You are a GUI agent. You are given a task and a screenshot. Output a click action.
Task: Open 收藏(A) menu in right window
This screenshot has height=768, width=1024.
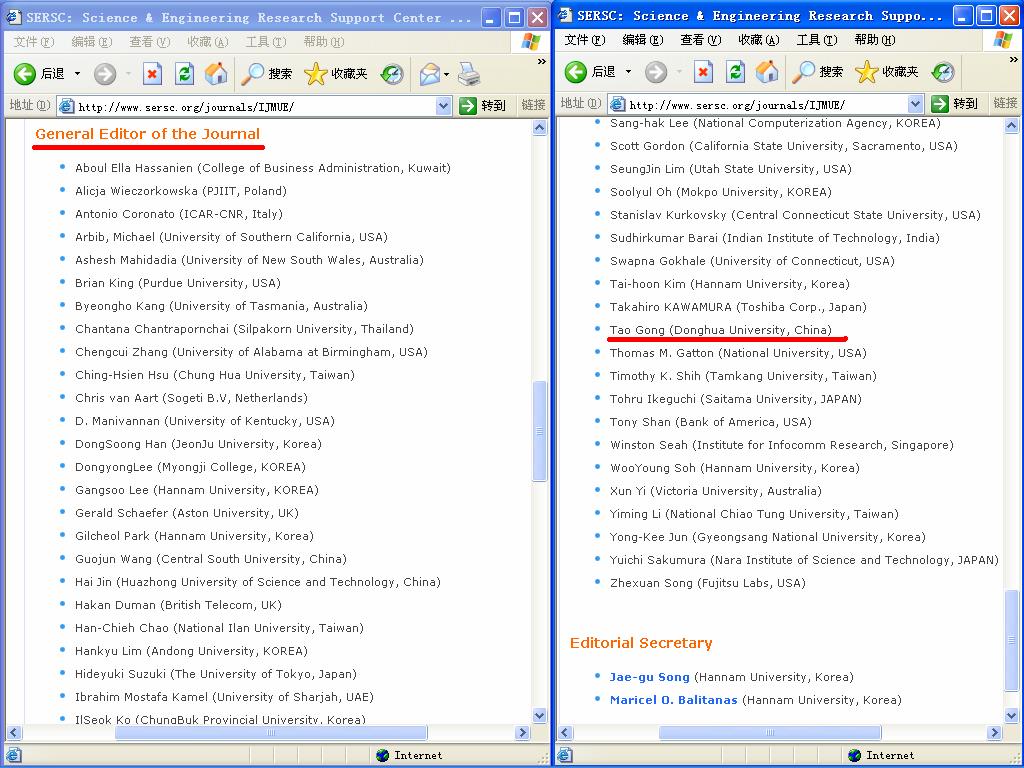[x=759, y=40]
